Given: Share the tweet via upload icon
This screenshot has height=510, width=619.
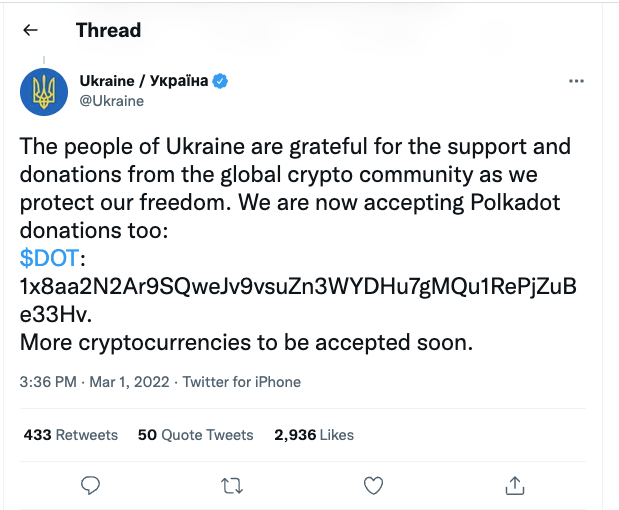Looking at the screenshot, I should (x=515, y=485).
